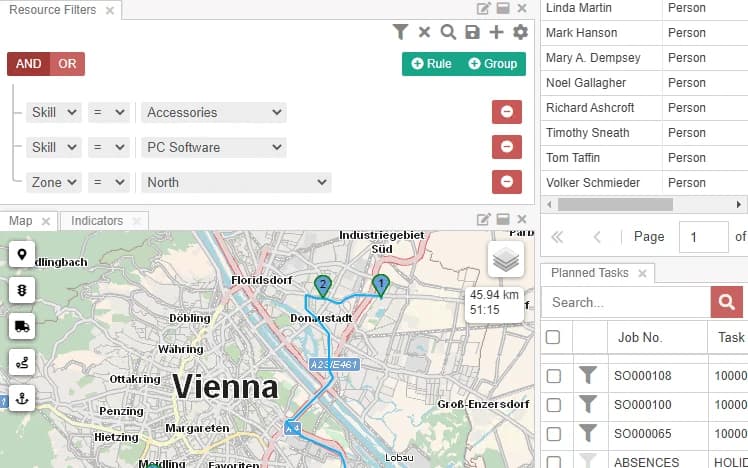Viewport: 748px width, 468px height.
Task: Switch condition to AND
Action: (28, 64)
